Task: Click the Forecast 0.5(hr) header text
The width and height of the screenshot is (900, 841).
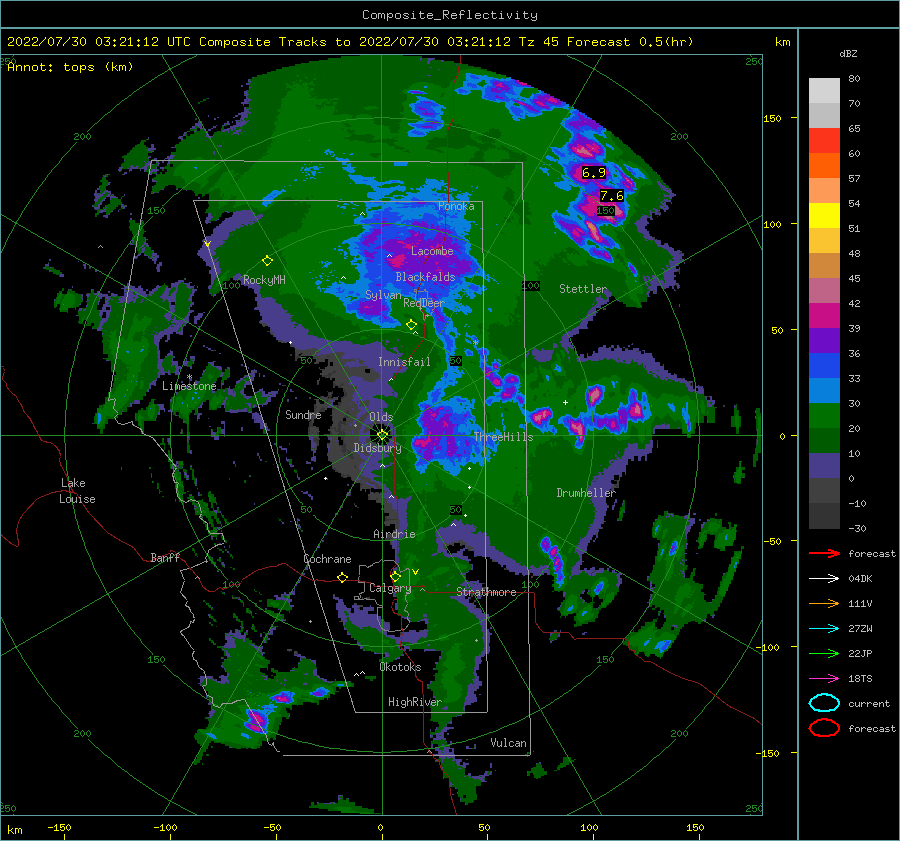Action: pos(630,42)
